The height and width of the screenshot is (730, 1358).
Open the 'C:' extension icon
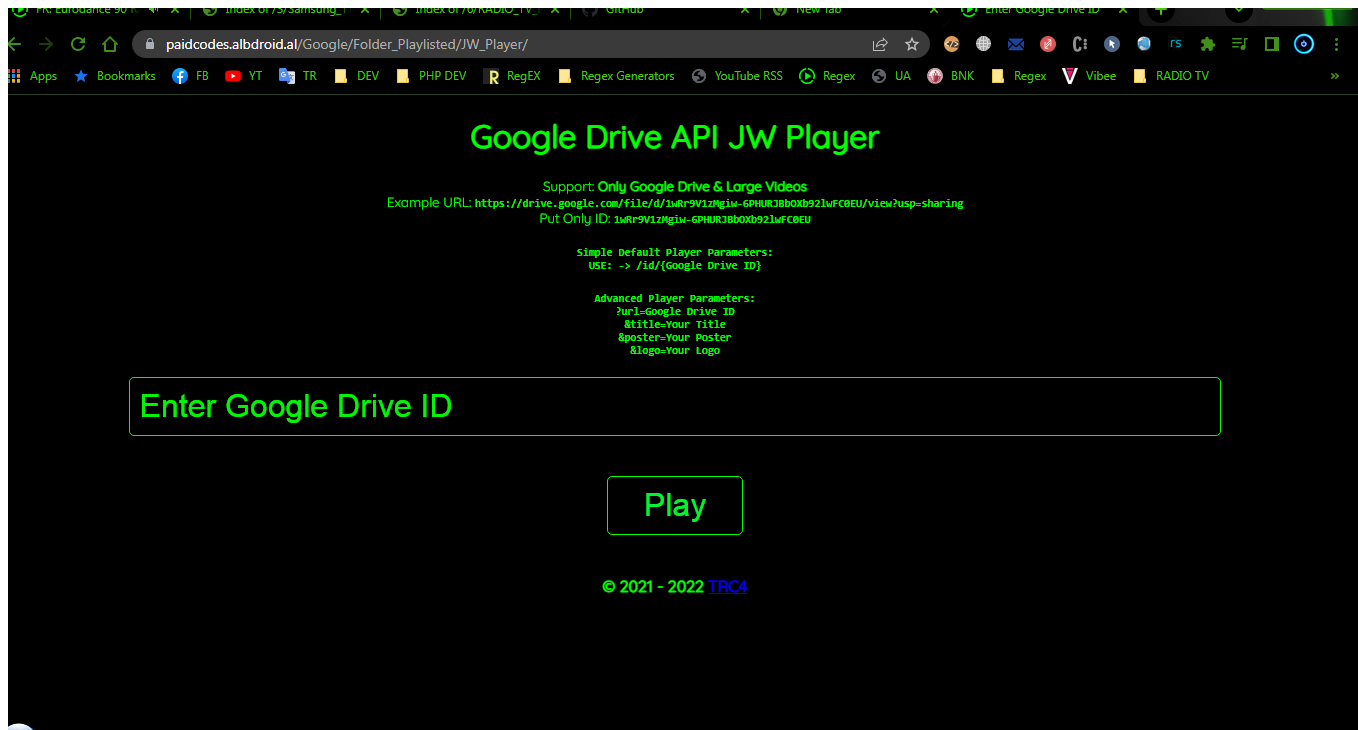click(x=1080, y=44)
